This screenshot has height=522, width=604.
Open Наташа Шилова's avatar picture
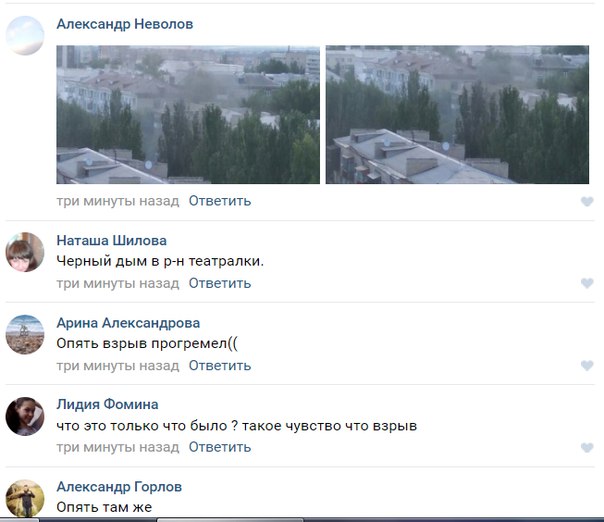[x=25, y=252]
